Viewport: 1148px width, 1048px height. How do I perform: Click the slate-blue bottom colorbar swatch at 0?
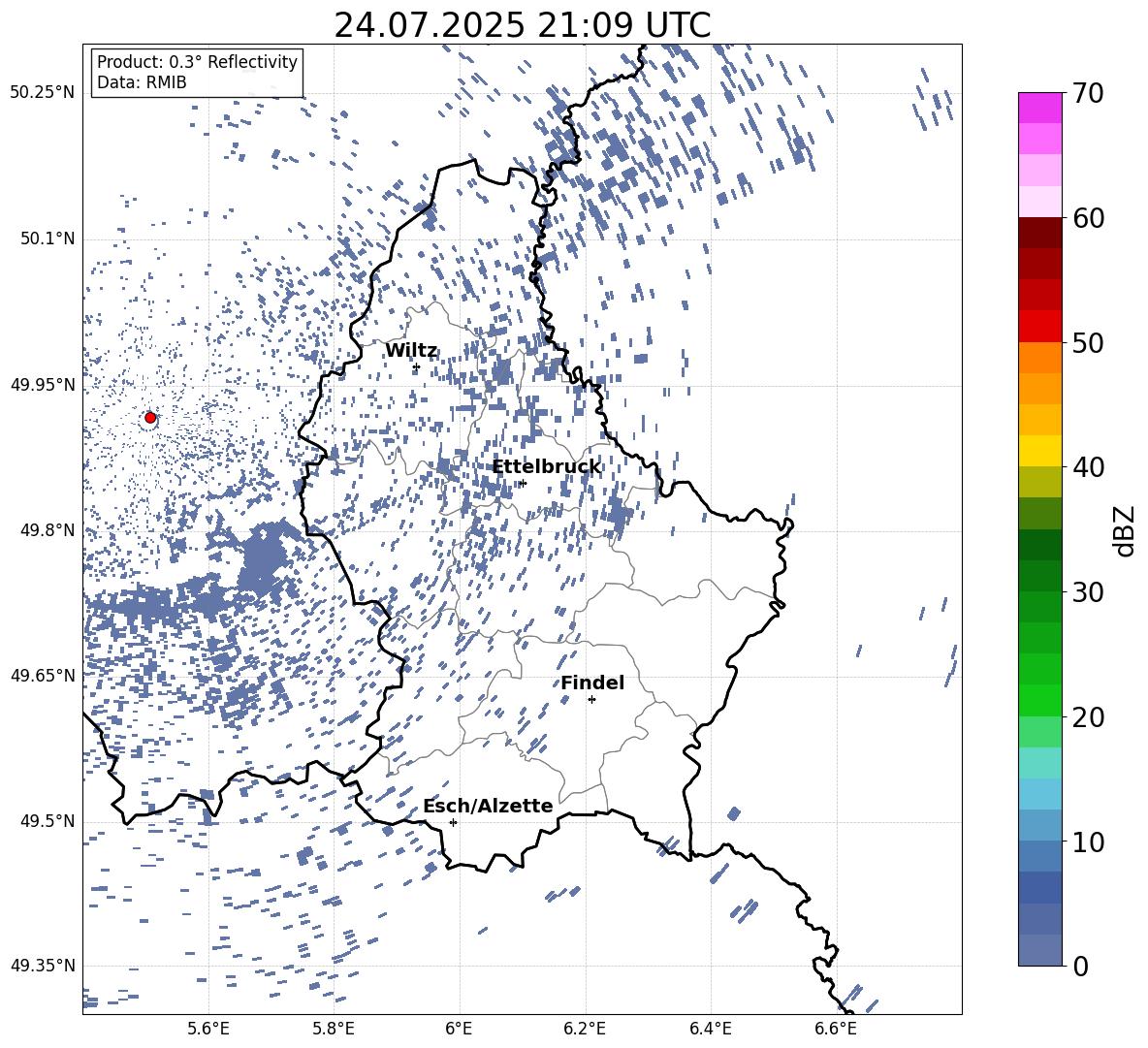tap(1039, 950)
